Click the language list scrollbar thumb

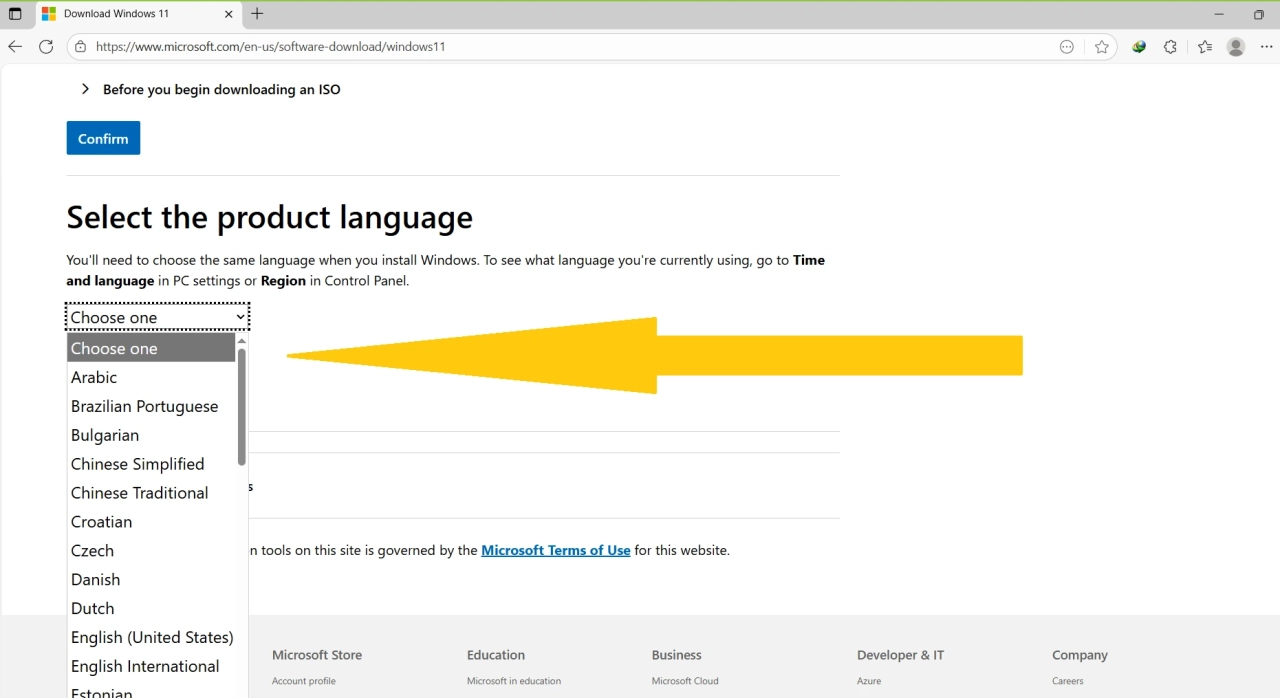[x=241, y=405]
